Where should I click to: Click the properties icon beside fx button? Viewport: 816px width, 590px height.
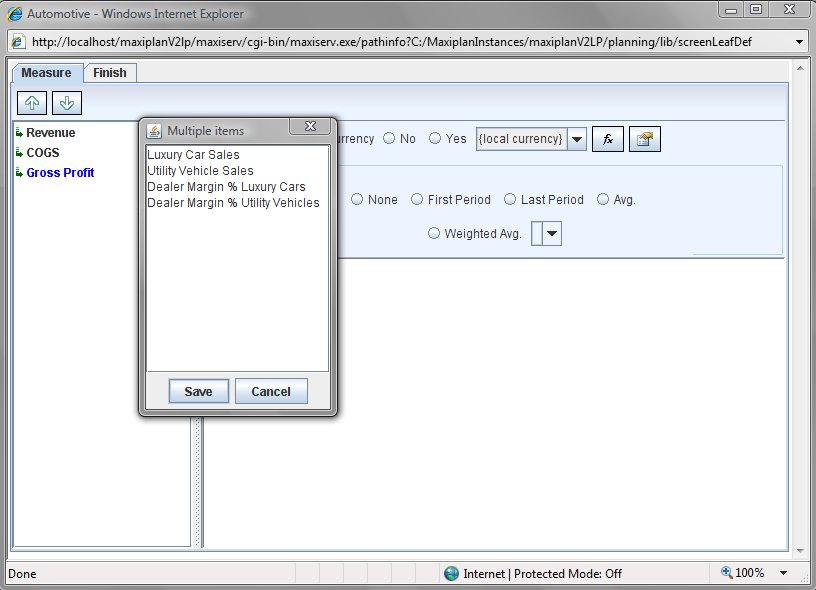[645, 139]
